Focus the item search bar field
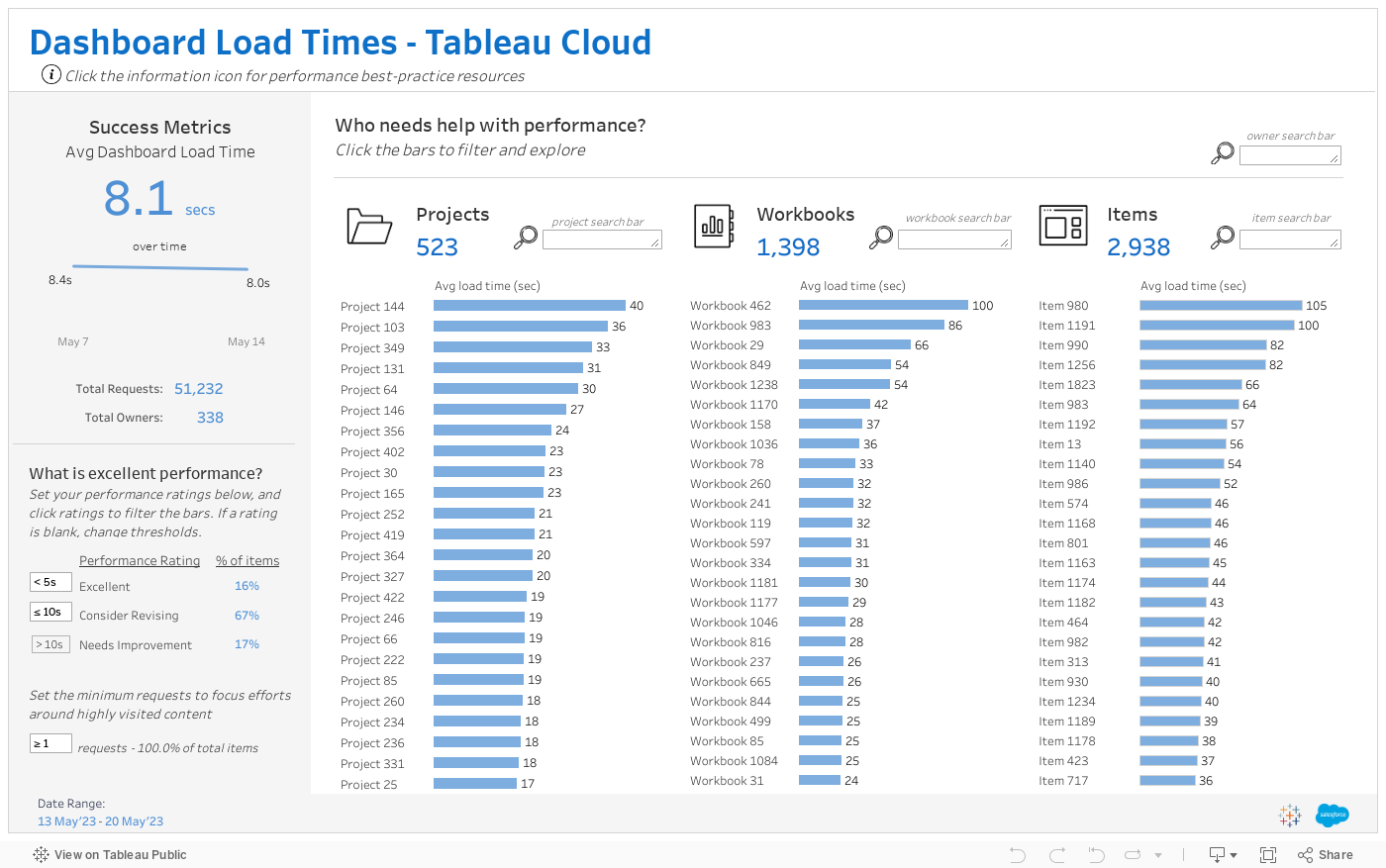This screenshot has width=1386, height=868. click(x=1290, y=240)
